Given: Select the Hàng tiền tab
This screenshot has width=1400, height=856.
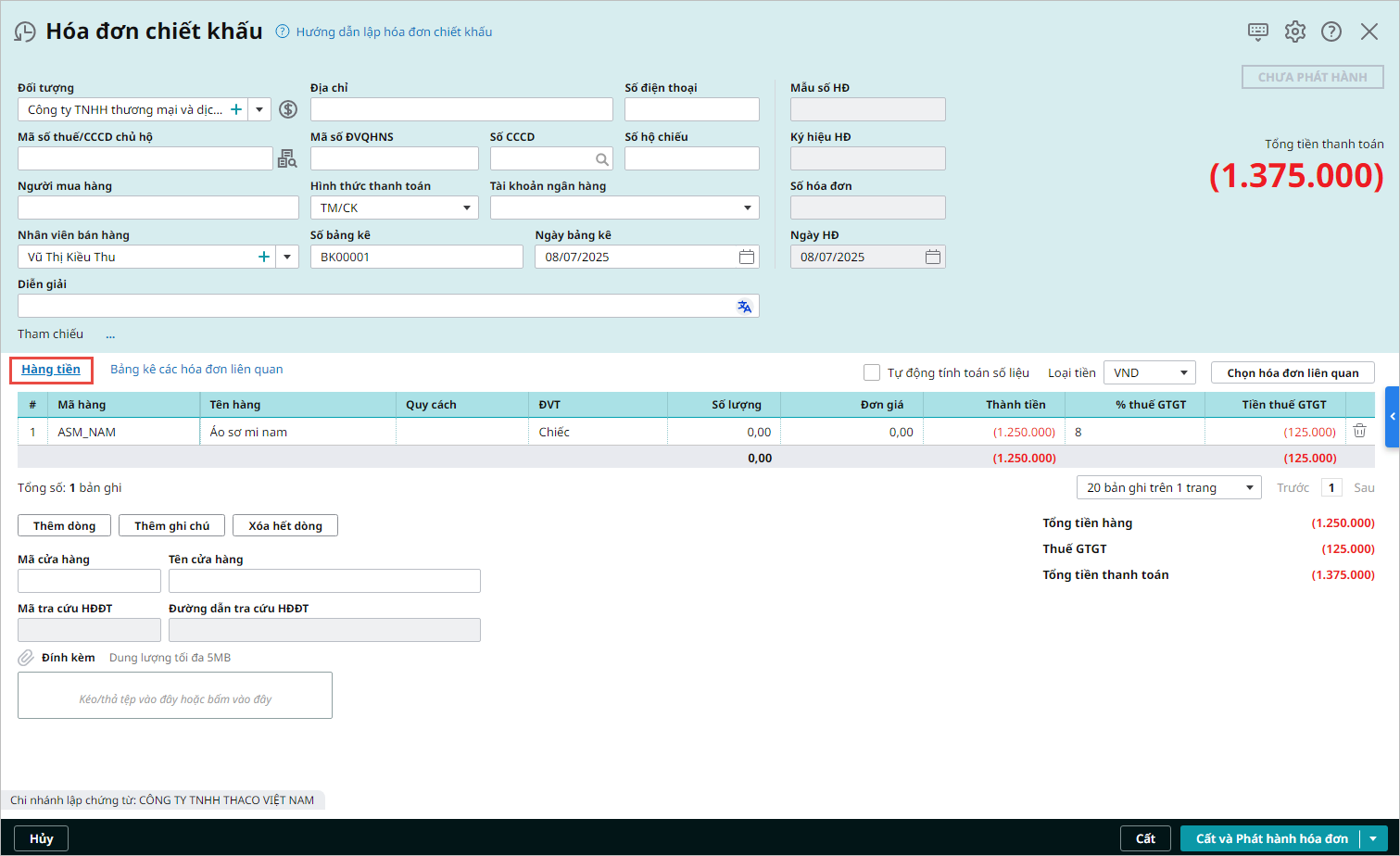Looking at the screenshot, I should [x=51, y=369].
